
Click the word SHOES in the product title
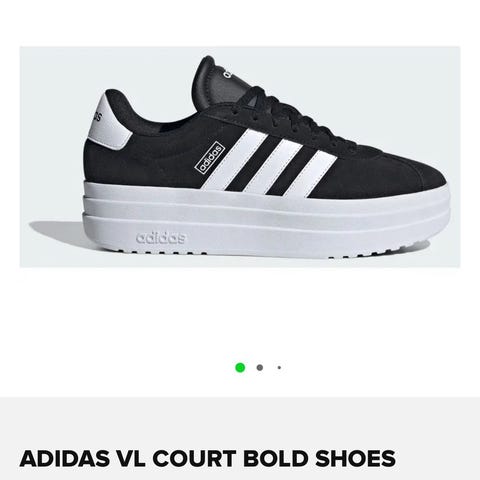point(355,458)
